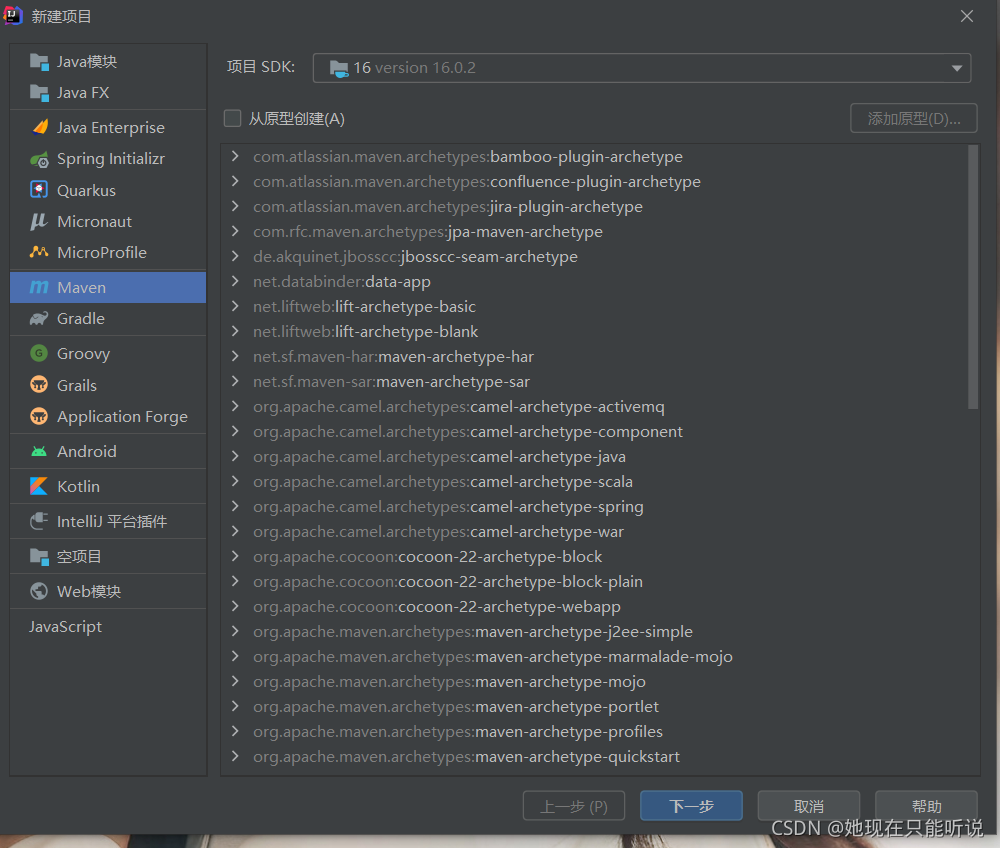Select Kotlin project type
1000x848 pixels.
108,486
